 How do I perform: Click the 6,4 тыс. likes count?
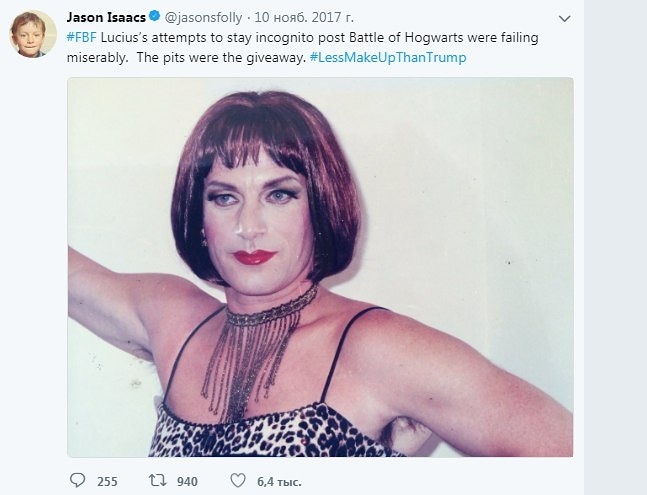277,482
